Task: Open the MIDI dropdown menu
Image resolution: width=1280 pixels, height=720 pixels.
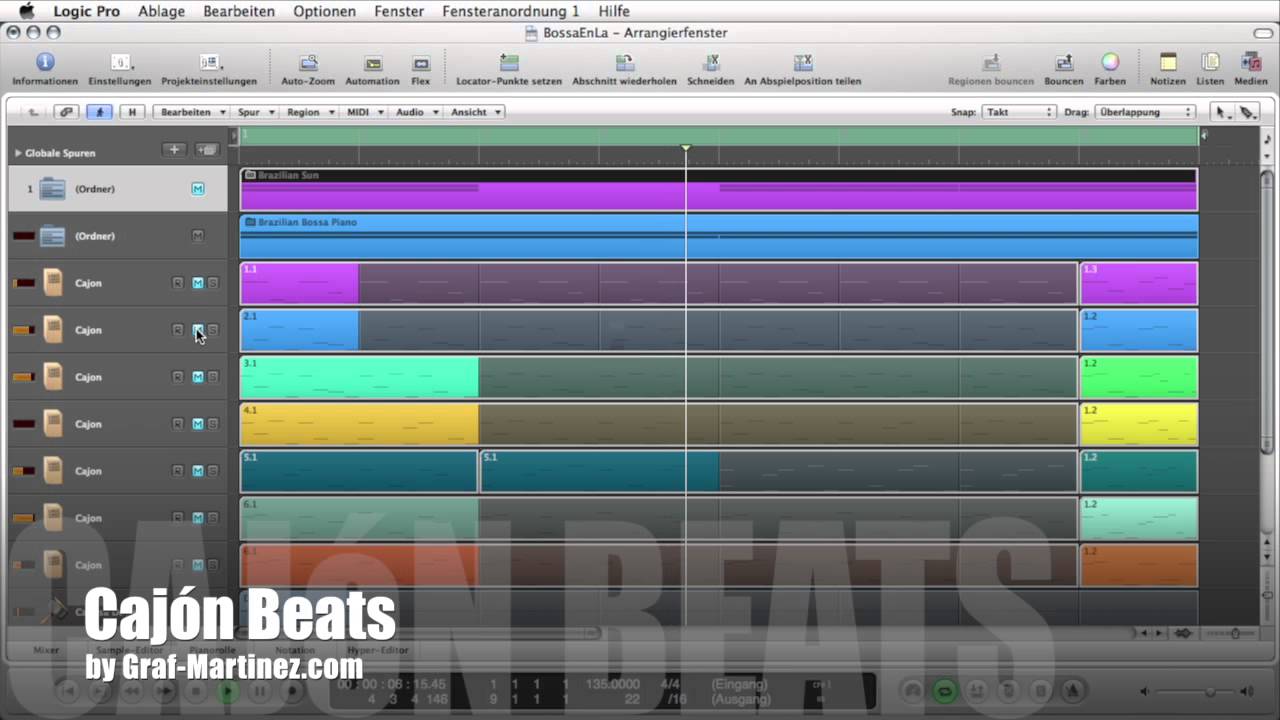Action: point(364,112)
